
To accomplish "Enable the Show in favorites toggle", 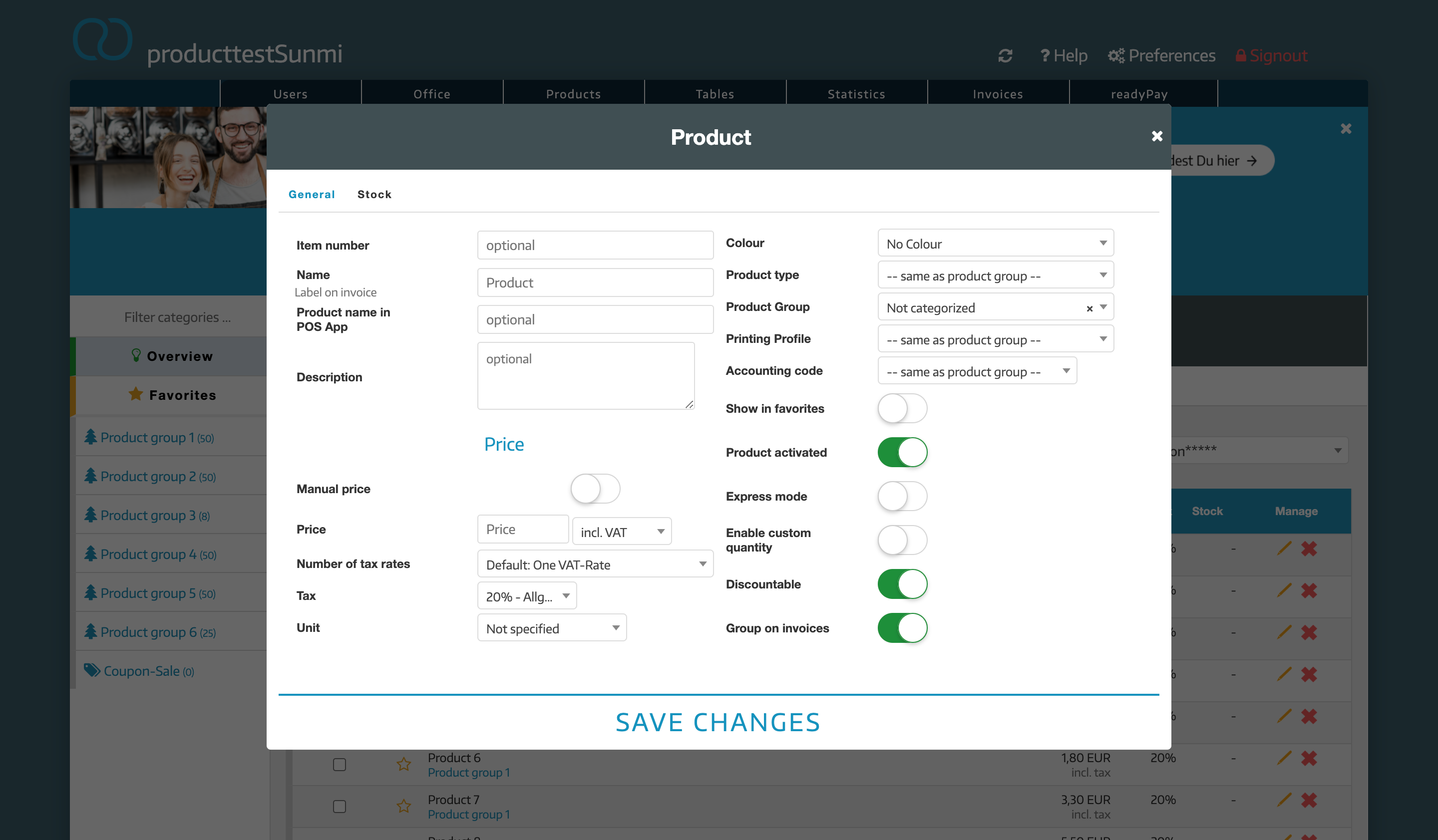I will (902, 408).
